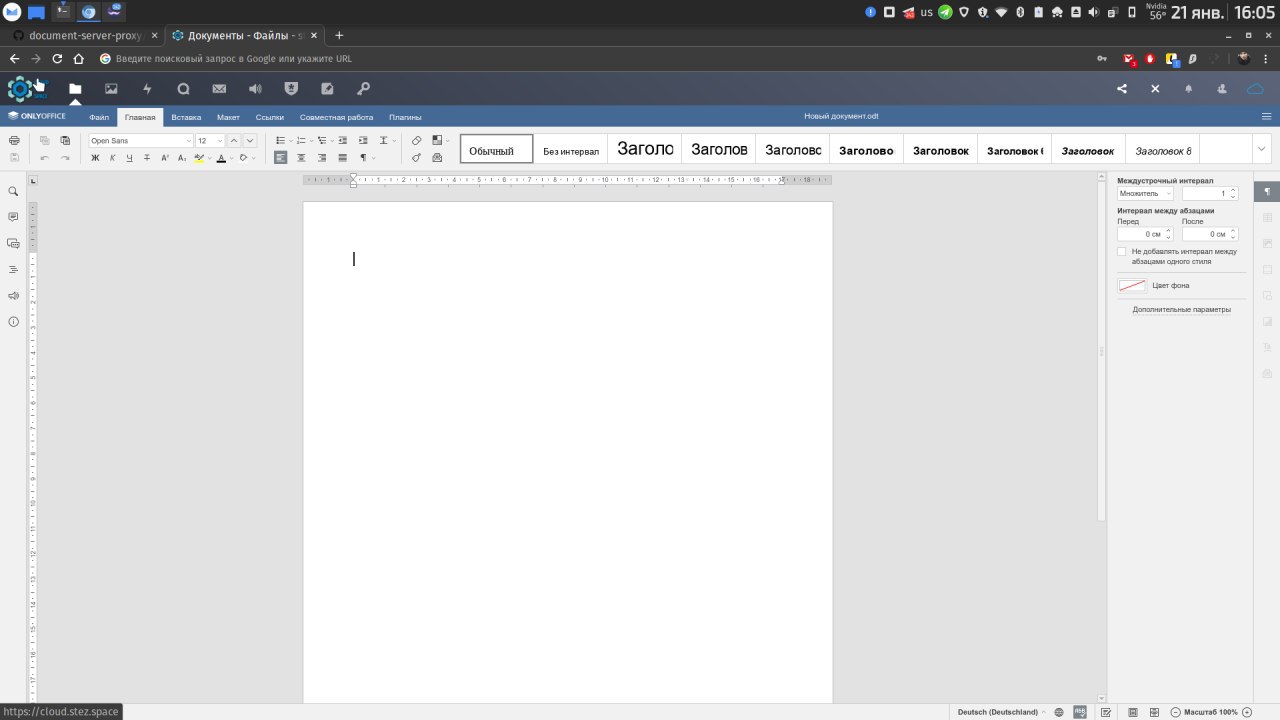
Task: Click the clear style eraser icon
Action: coord(417,141)
